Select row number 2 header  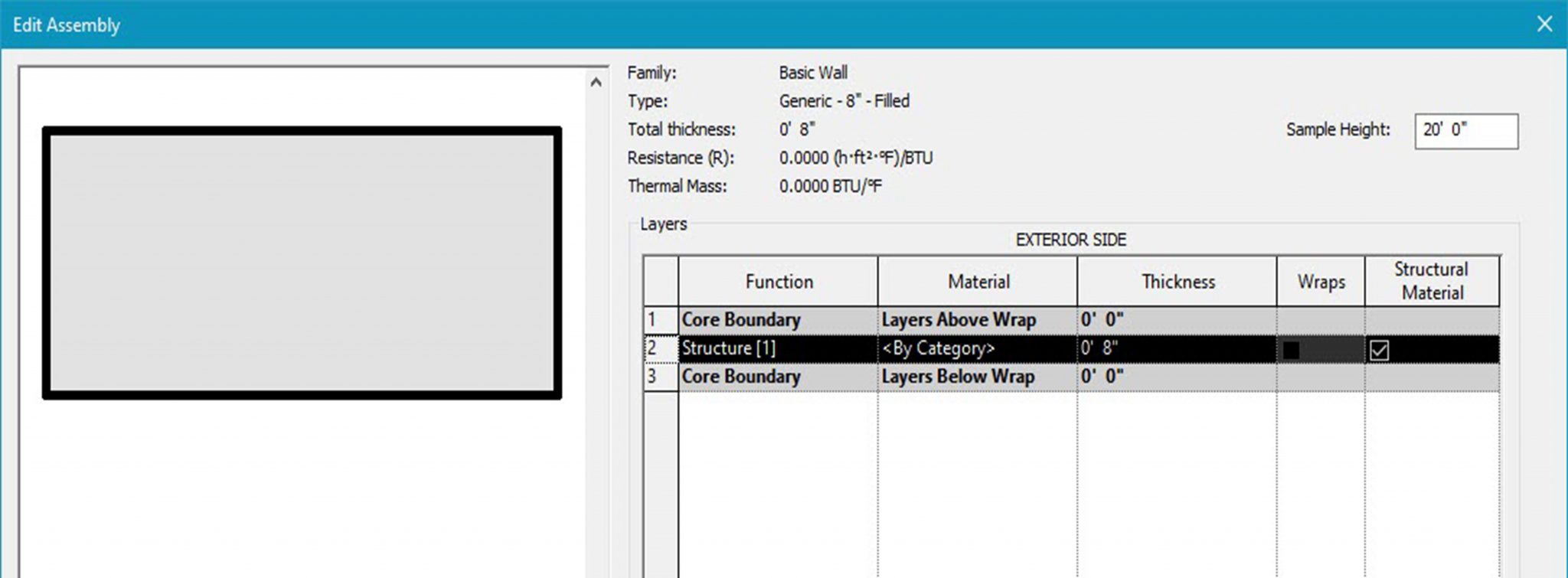tap(661, 348)
